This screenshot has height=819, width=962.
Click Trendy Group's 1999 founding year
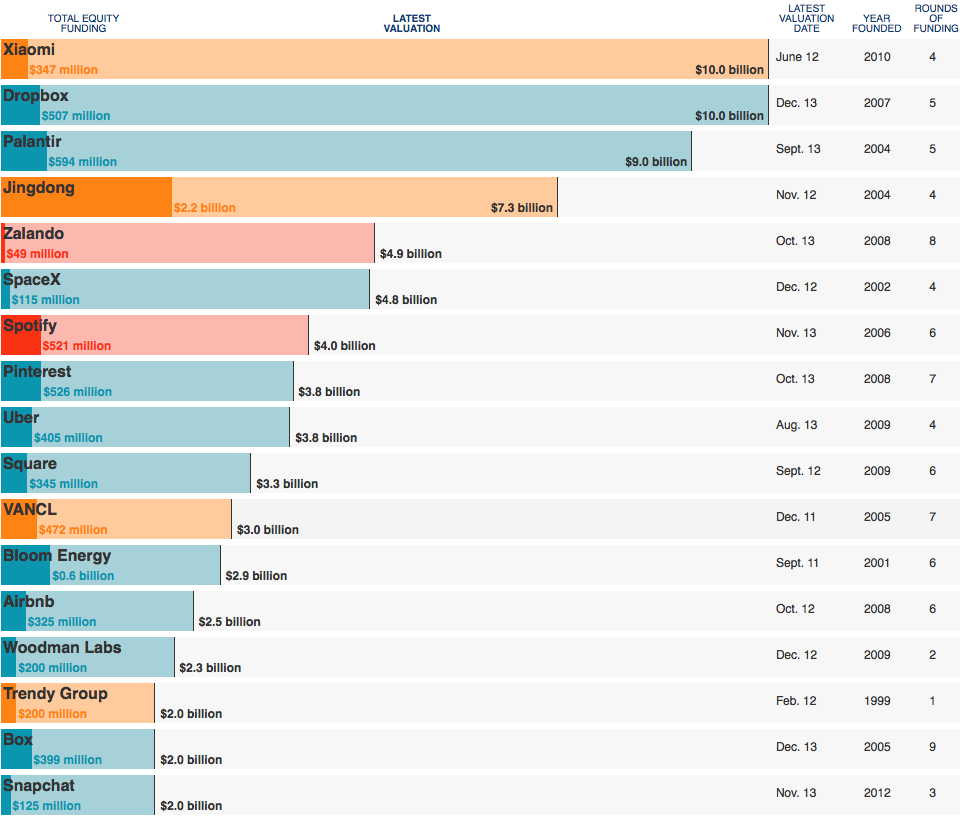(x=877, y=701)
